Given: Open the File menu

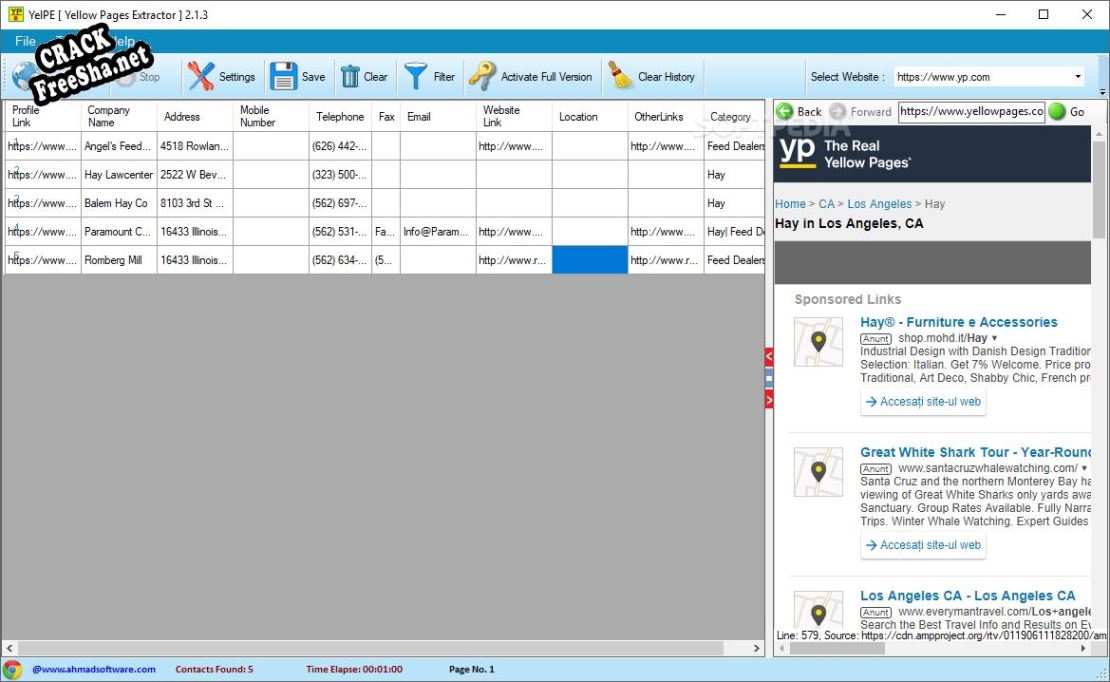Looking at the screenshot, I should point(25,42).
